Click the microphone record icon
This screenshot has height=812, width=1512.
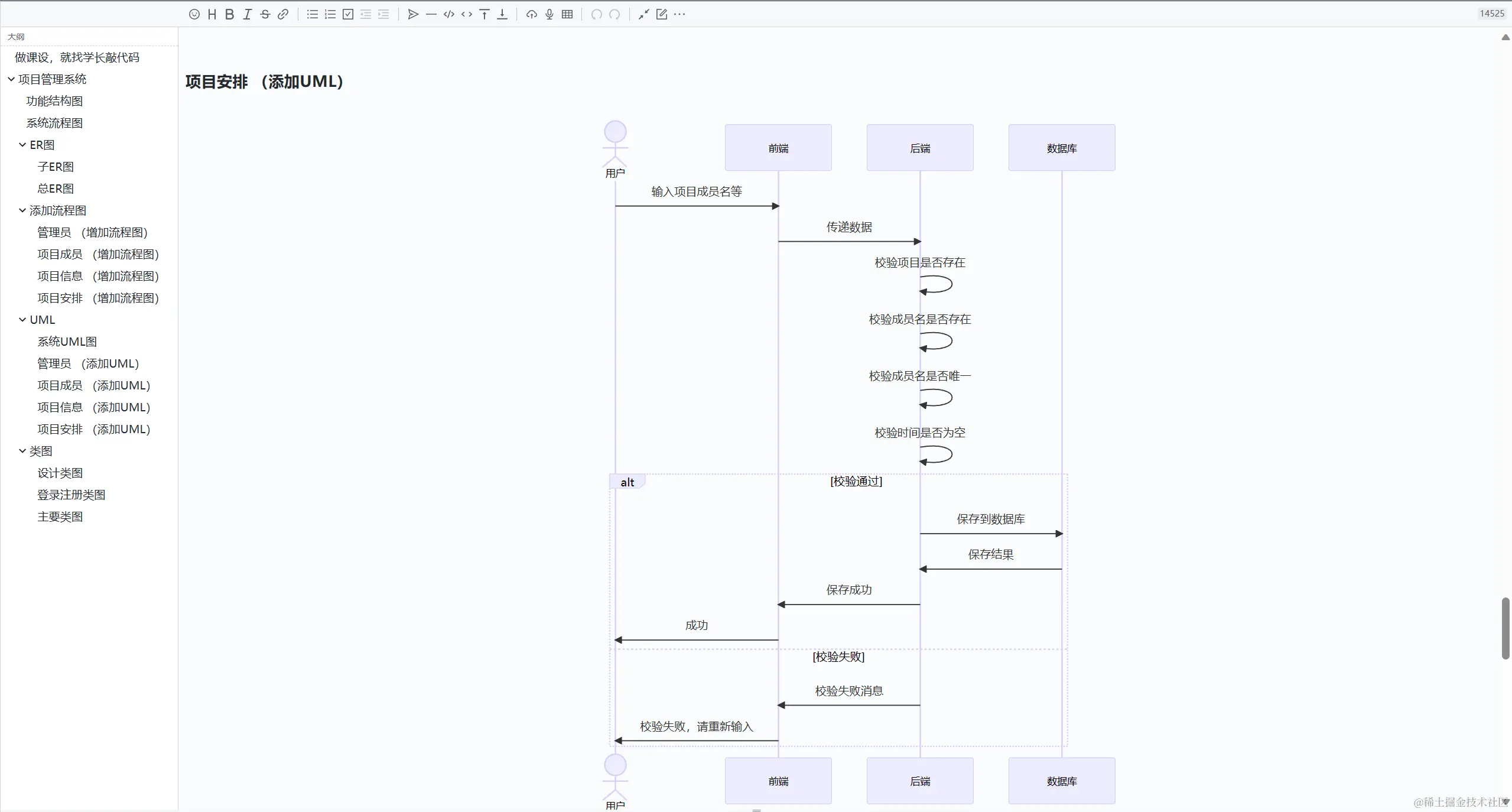pos(549,14)
